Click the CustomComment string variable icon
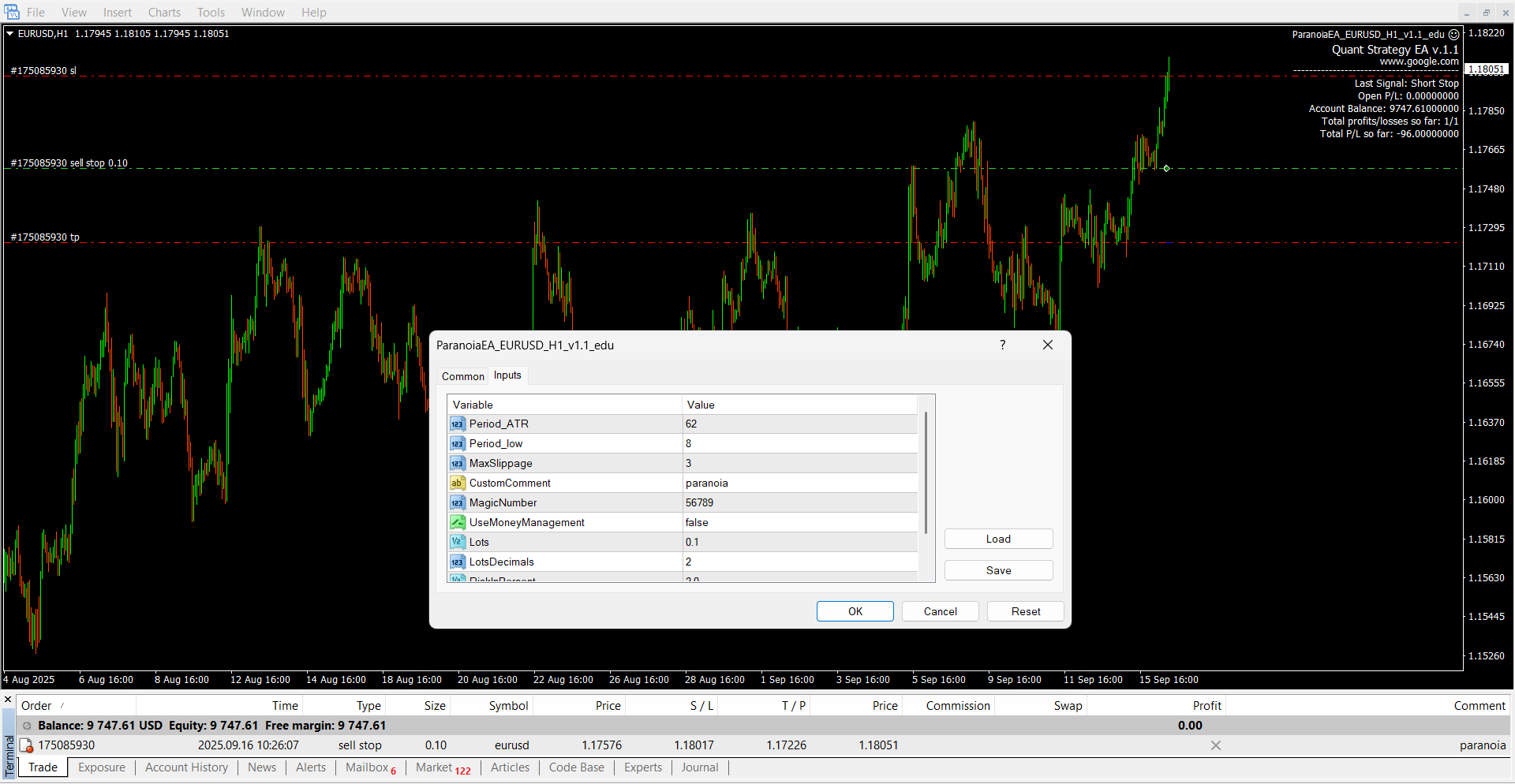The image size is (1515, 784). 457,483
